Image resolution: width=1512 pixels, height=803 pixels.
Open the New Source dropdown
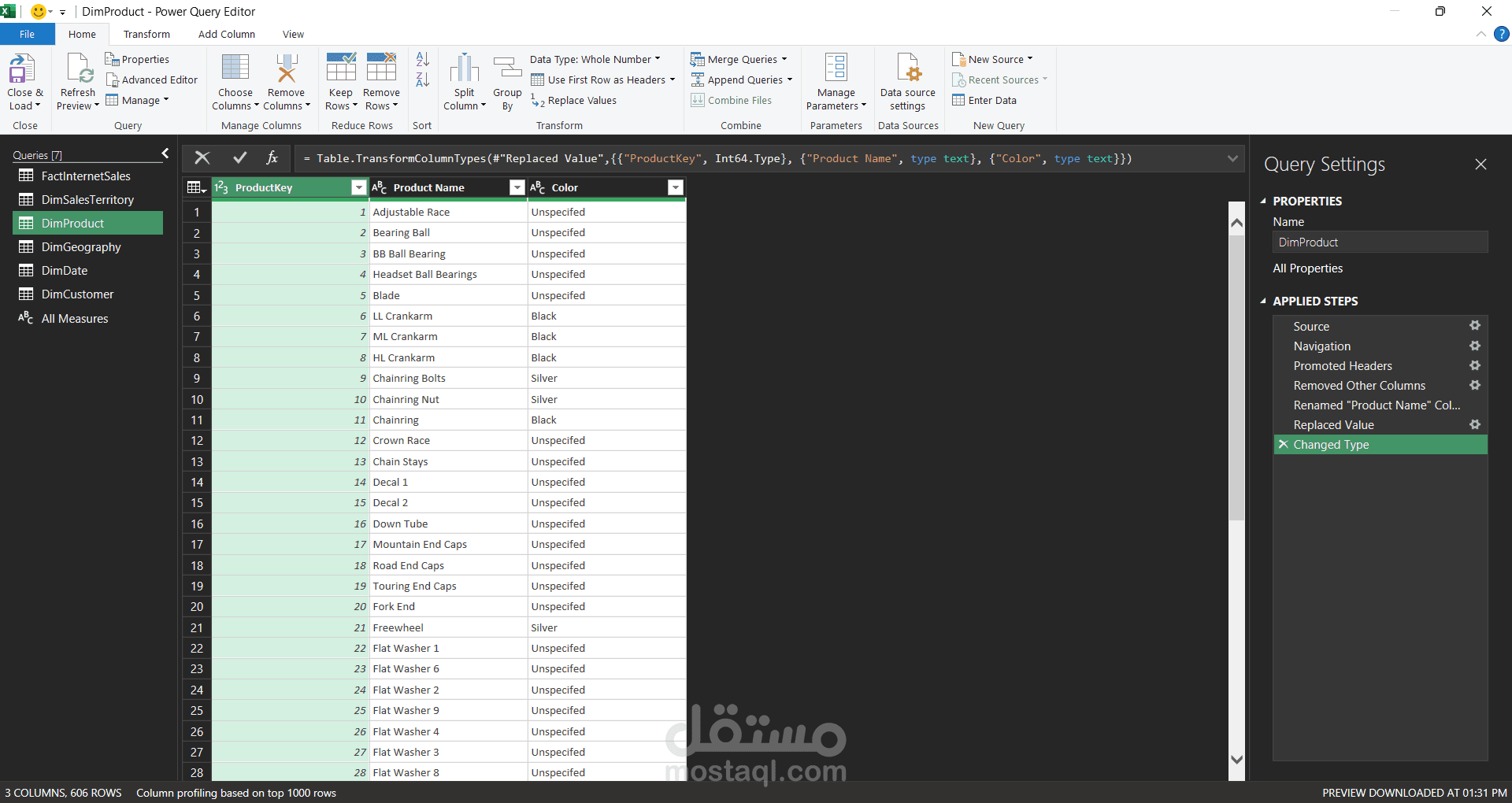click(993, 59)
